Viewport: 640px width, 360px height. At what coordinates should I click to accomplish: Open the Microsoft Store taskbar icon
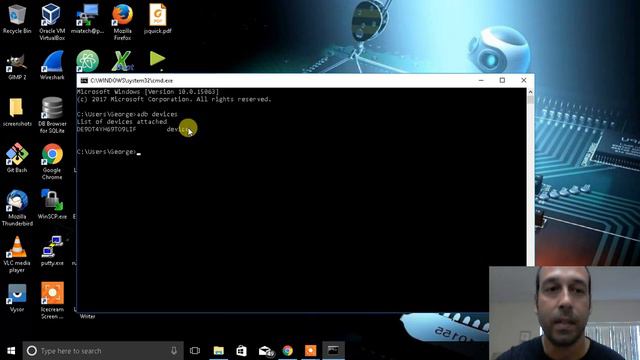pyautogui.click(x=242, y=351)
